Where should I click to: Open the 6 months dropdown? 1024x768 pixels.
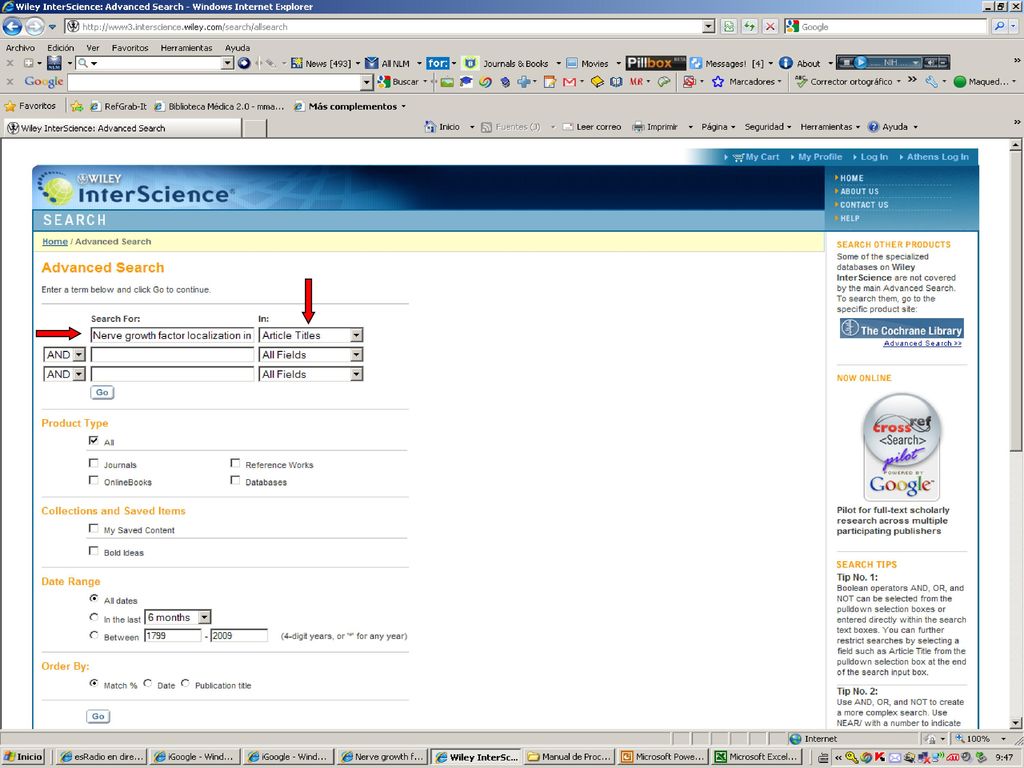(178, 617)
